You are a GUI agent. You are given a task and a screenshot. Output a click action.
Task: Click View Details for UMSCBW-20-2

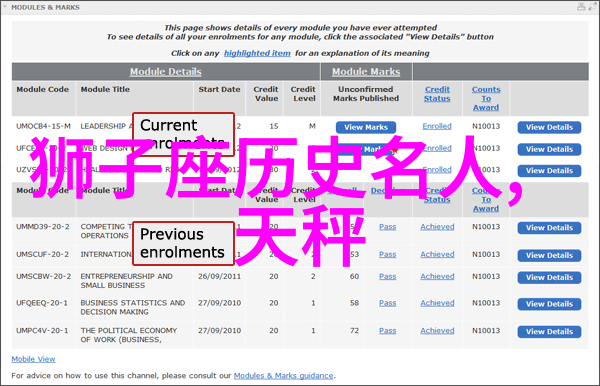point(549,277)
